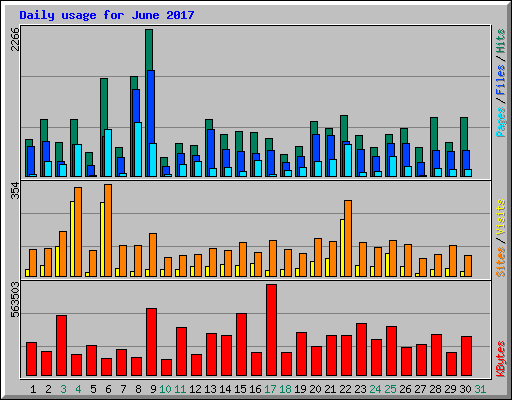Click day label 17 on the x-axis

click(270, 389)
